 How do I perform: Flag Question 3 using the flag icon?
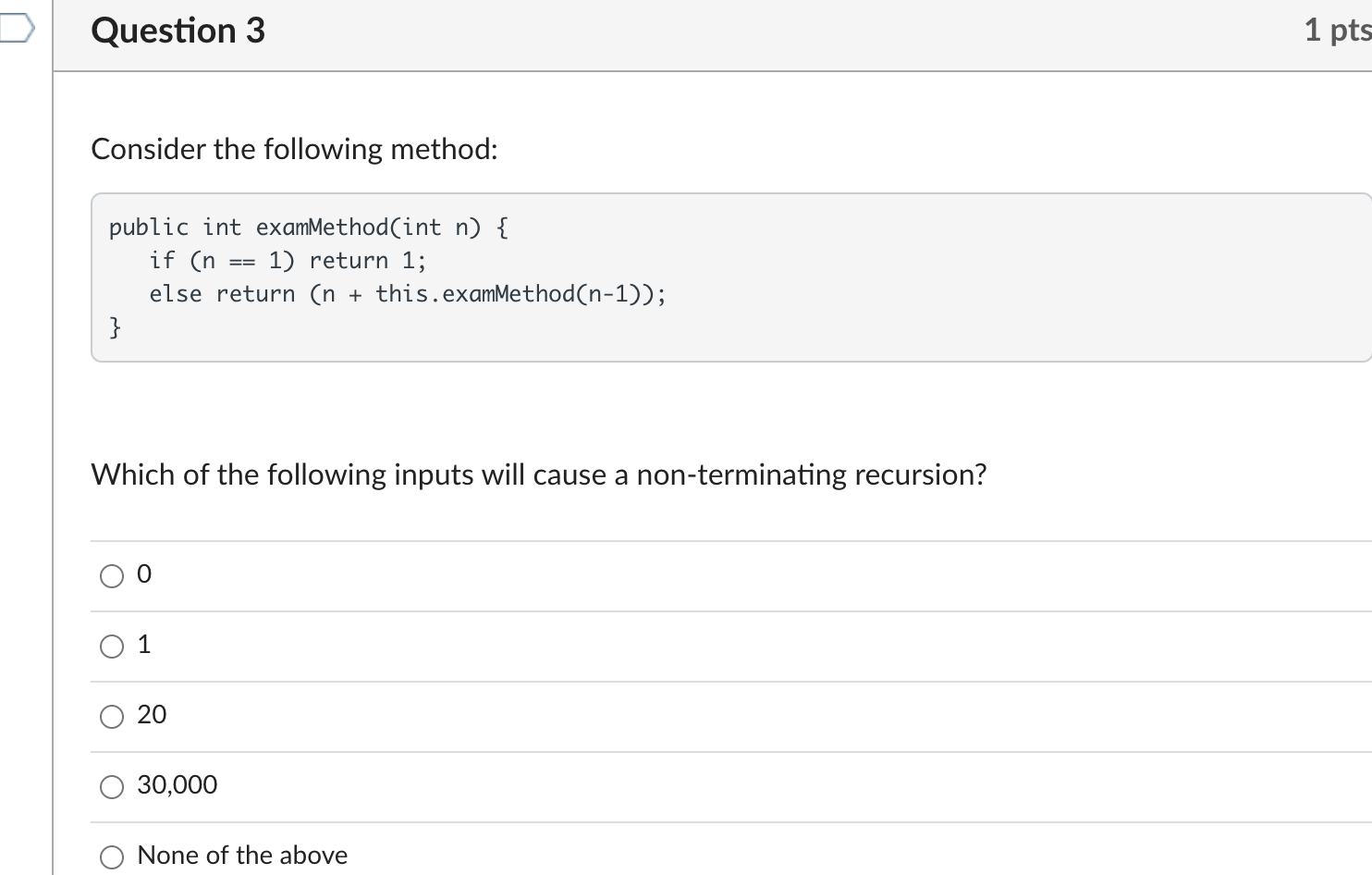(x=15, y=30)
